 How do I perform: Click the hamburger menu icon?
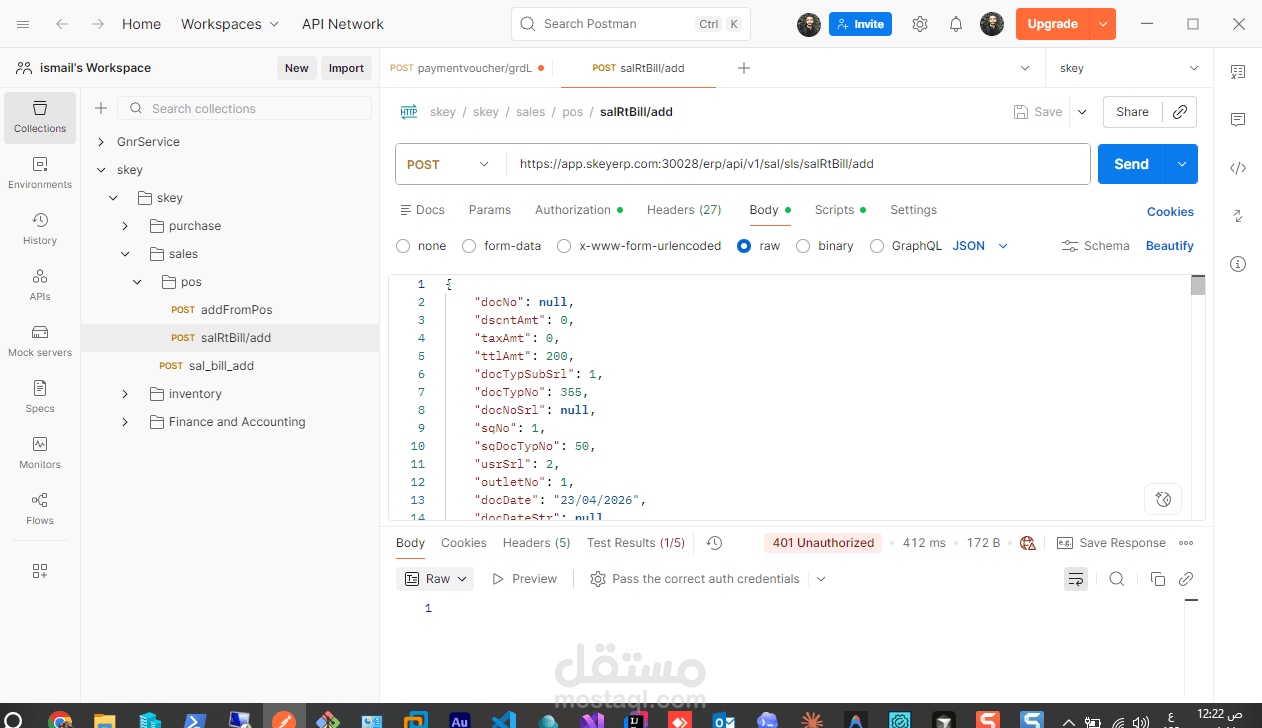click(x=23, y=24)
